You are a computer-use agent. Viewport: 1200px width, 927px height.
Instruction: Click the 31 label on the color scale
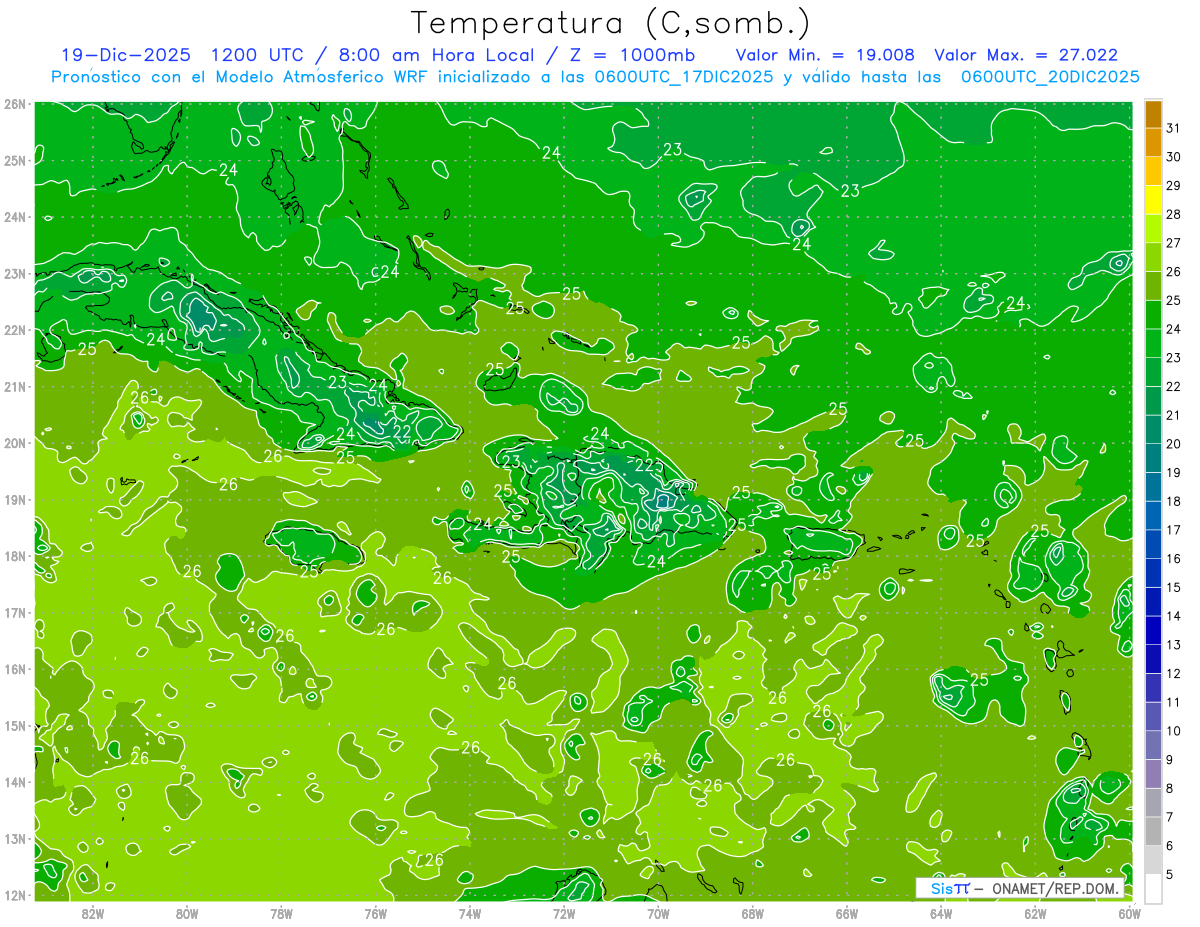[x=1174, y=128]
